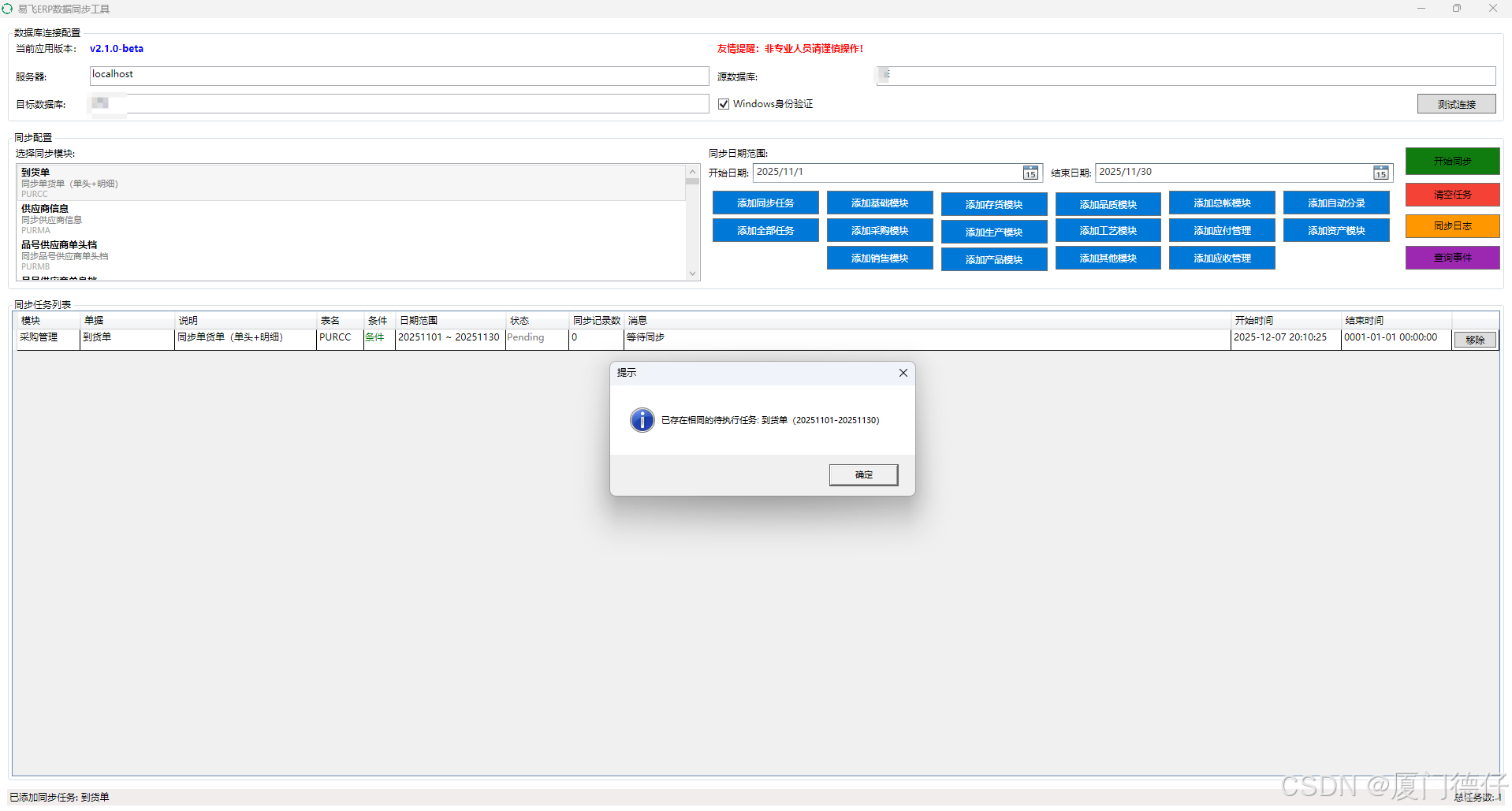Click 添加其他模块 button
This screenshot has width=1512, height=811.
coord(1108,259)
